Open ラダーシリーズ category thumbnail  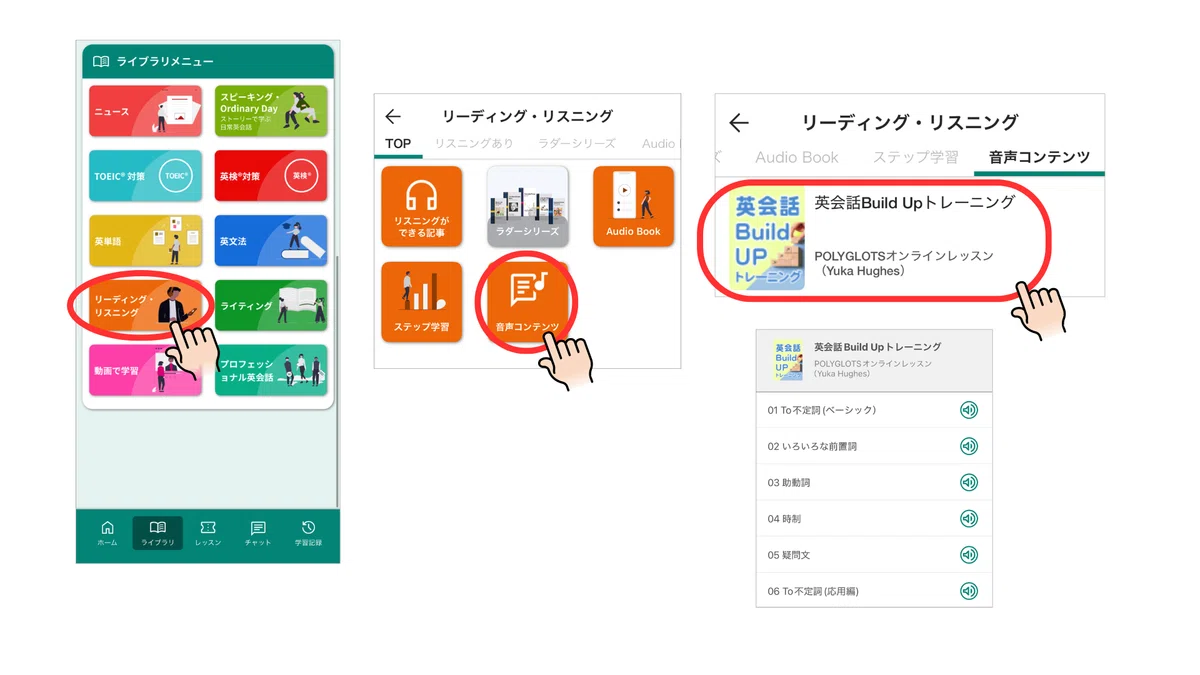(x=528, y=207)
